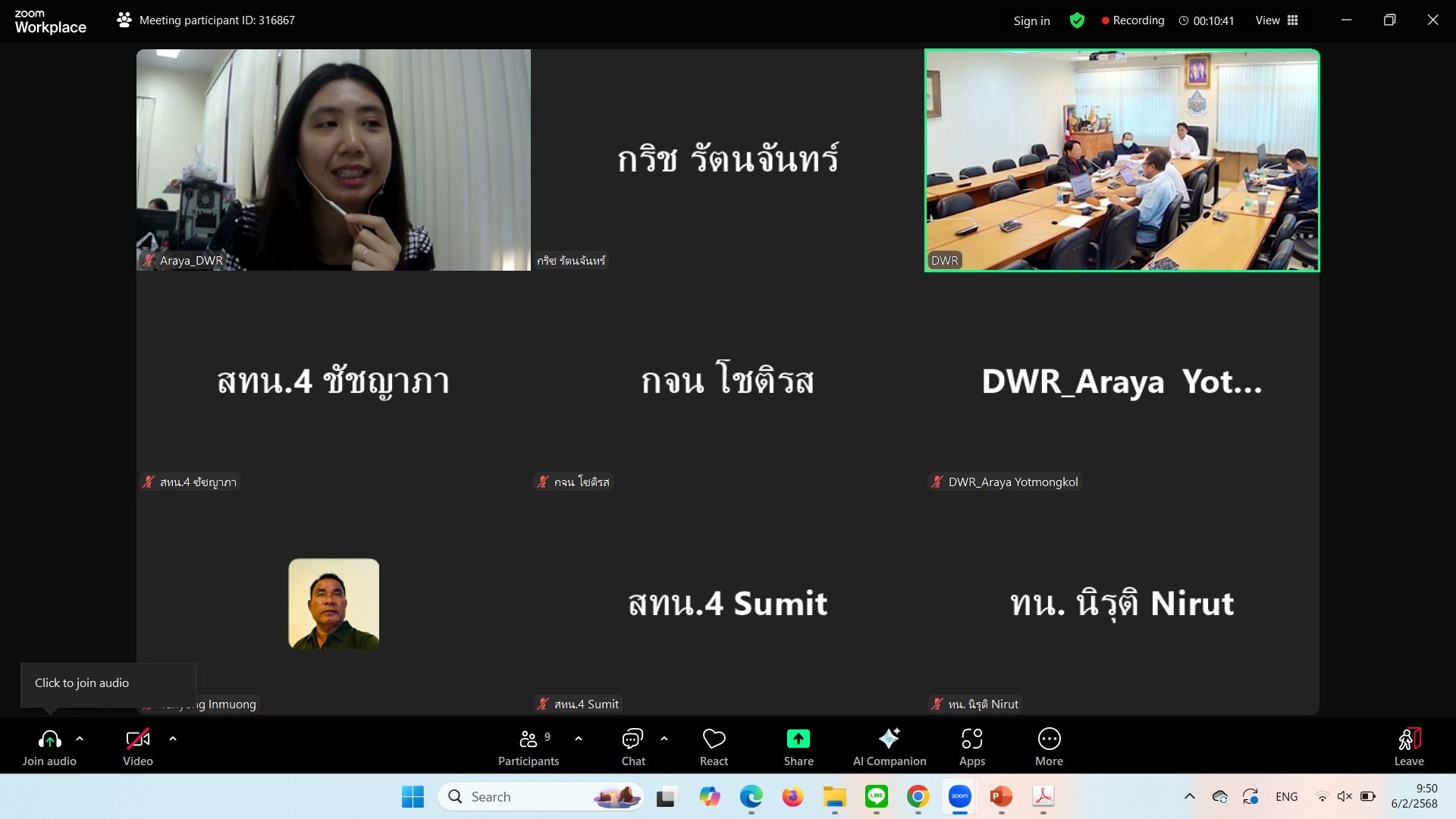Click Join audio headphone button
1456x819 pixels.
coord(49,747)
